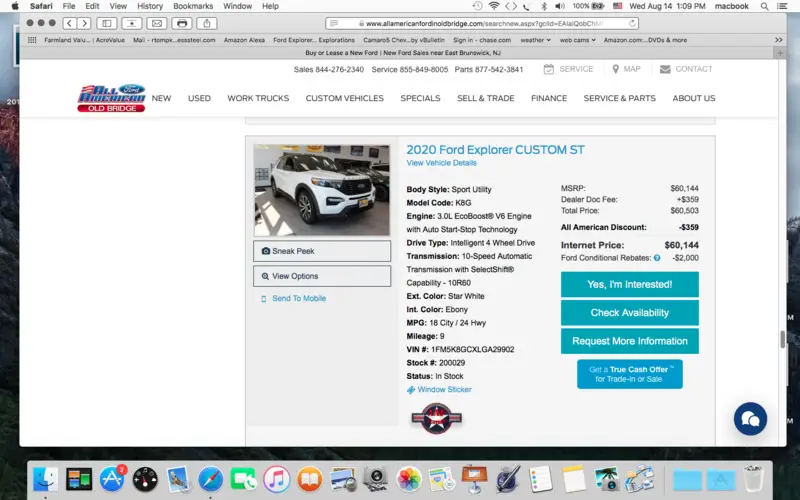Open the FINANCE navigation item
Screen dimensions: 800x500
click(x=549, y=98)
